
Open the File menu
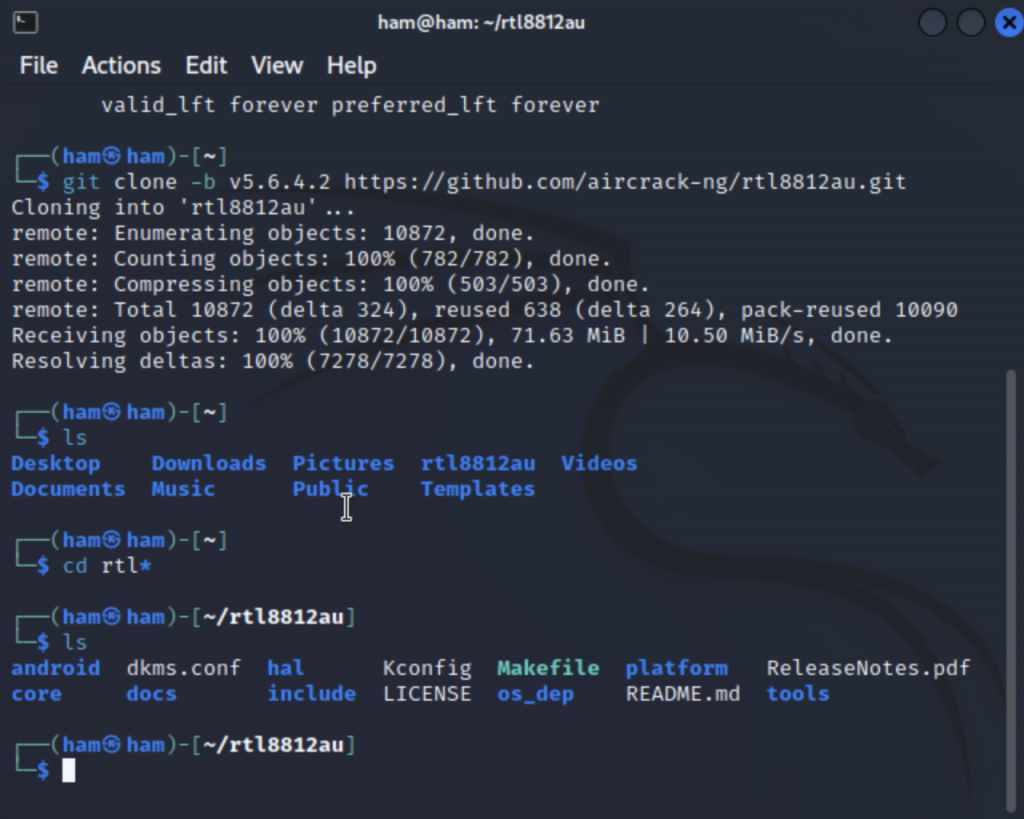(39, 65)
